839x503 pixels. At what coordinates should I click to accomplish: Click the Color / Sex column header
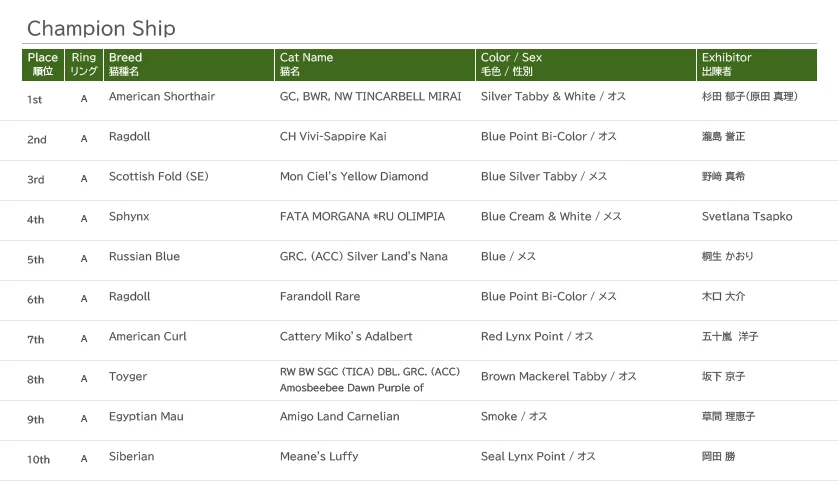coord(511,64)
